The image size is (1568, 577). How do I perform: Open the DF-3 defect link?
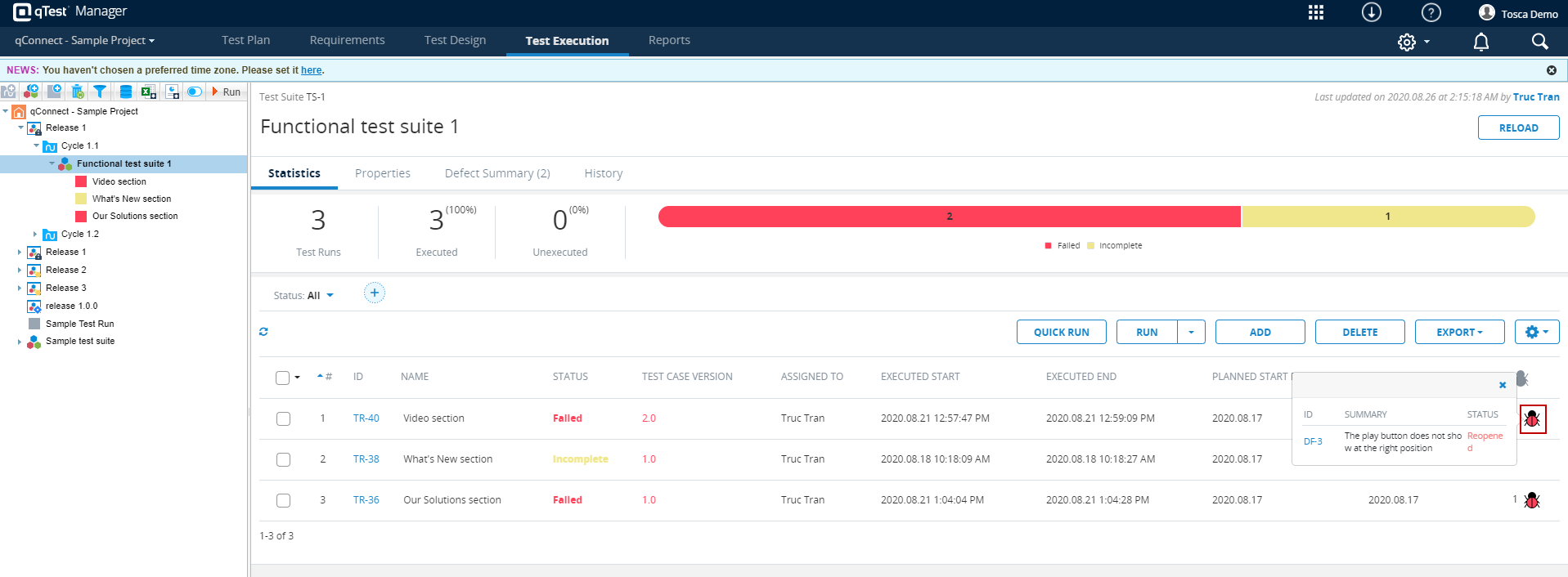coord(1313,441)
